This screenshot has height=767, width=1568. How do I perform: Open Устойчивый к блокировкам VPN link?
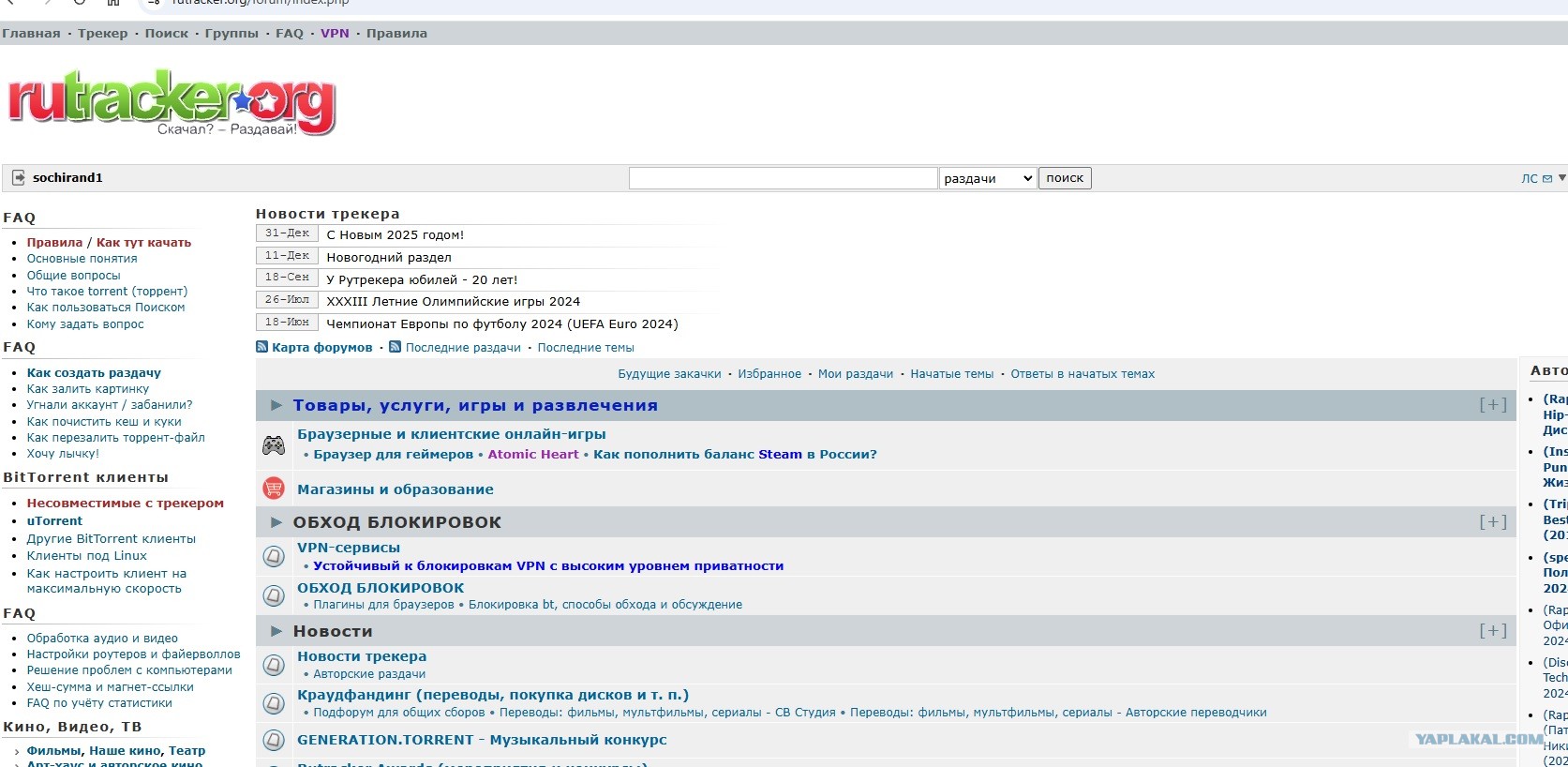(548, 565)
